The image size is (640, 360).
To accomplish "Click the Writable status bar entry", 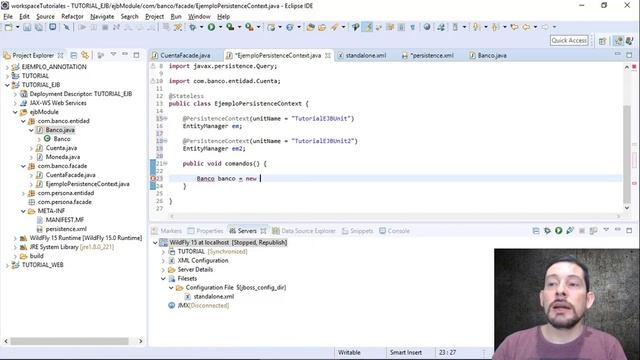I will [349, 352].
